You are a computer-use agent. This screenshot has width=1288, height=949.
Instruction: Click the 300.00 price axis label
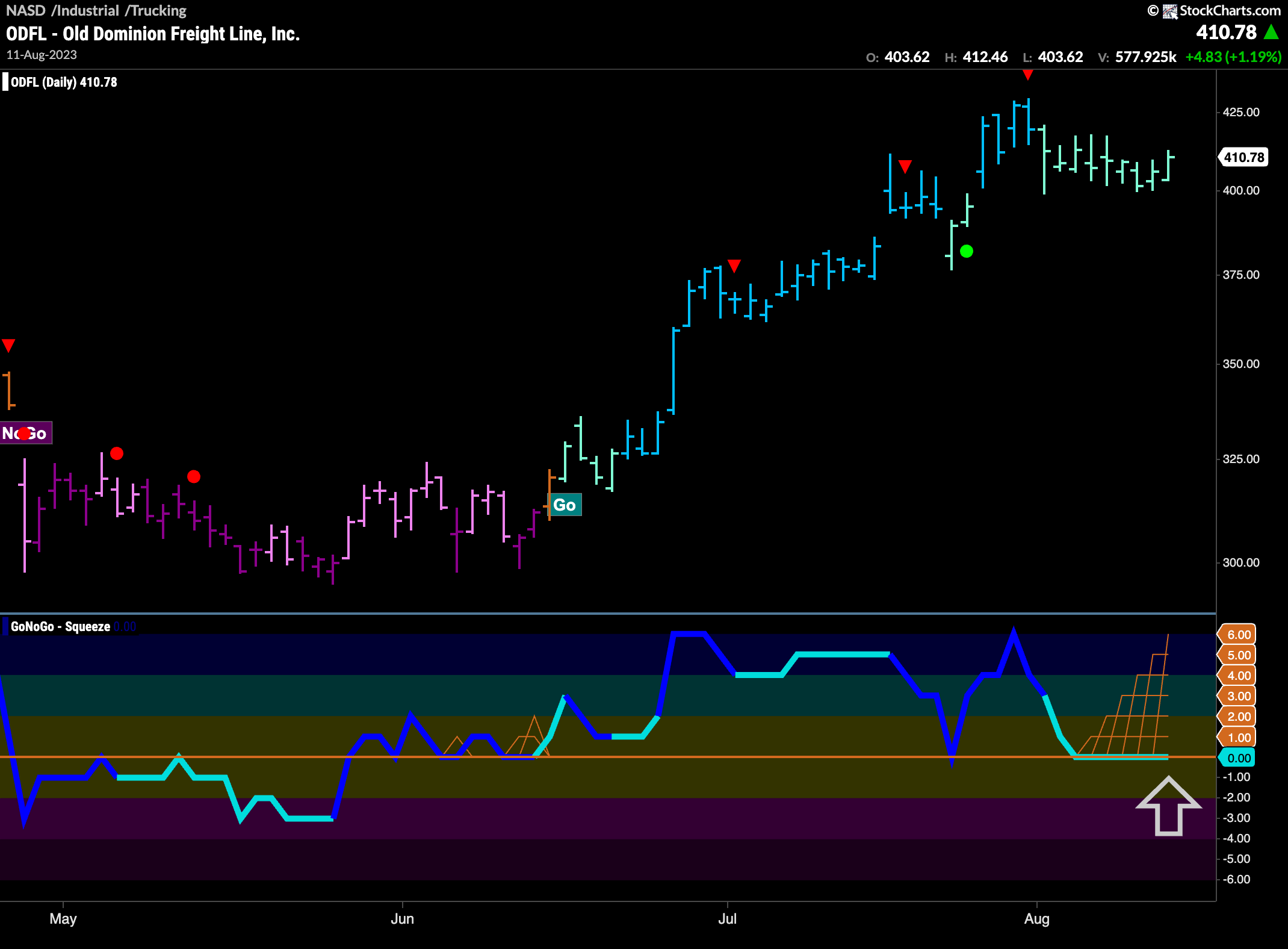pos(1241,562)
